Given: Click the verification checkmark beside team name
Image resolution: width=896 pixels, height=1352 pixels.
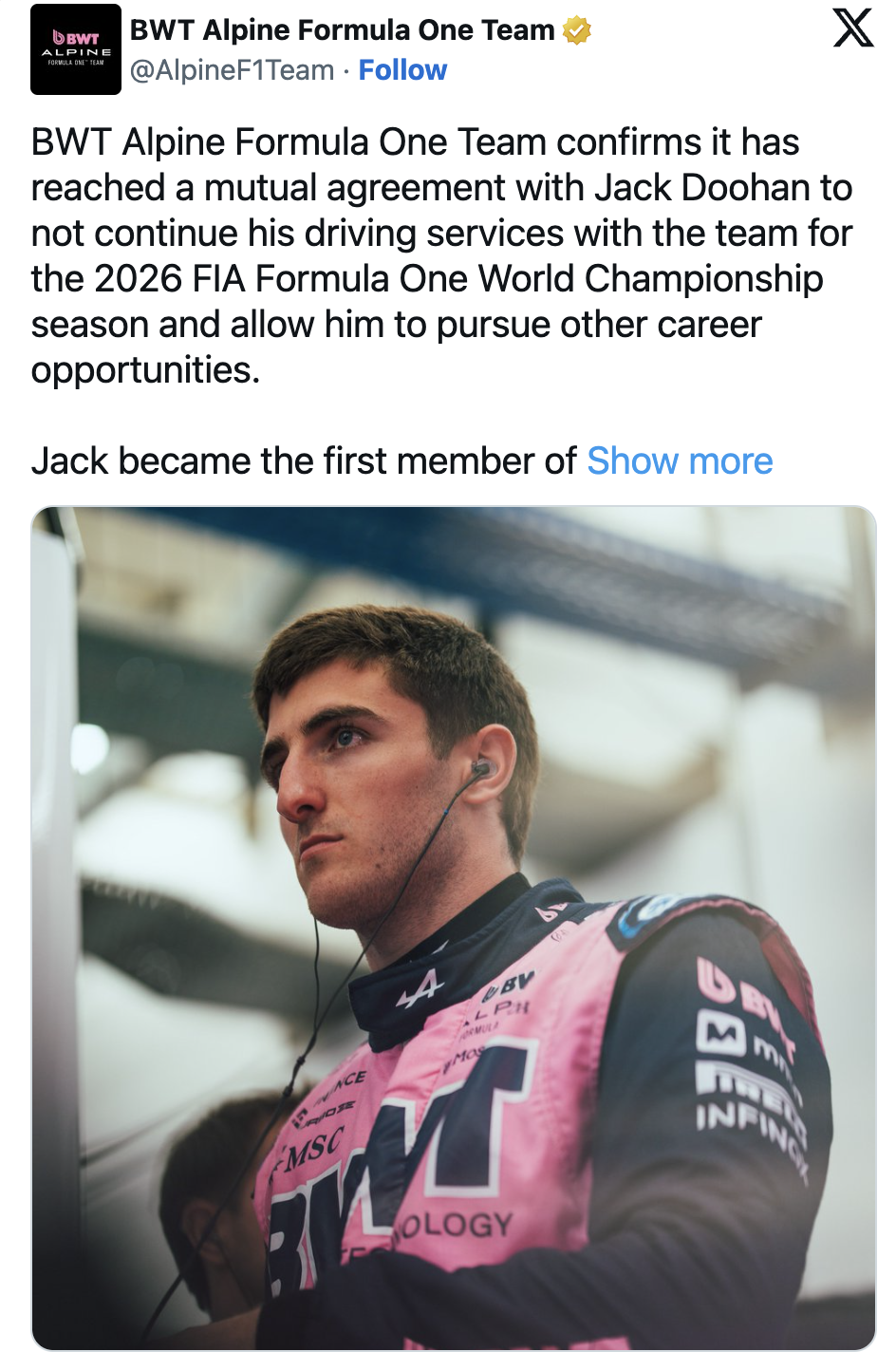Looking at the screenshot, I should [x=576, y=31].
